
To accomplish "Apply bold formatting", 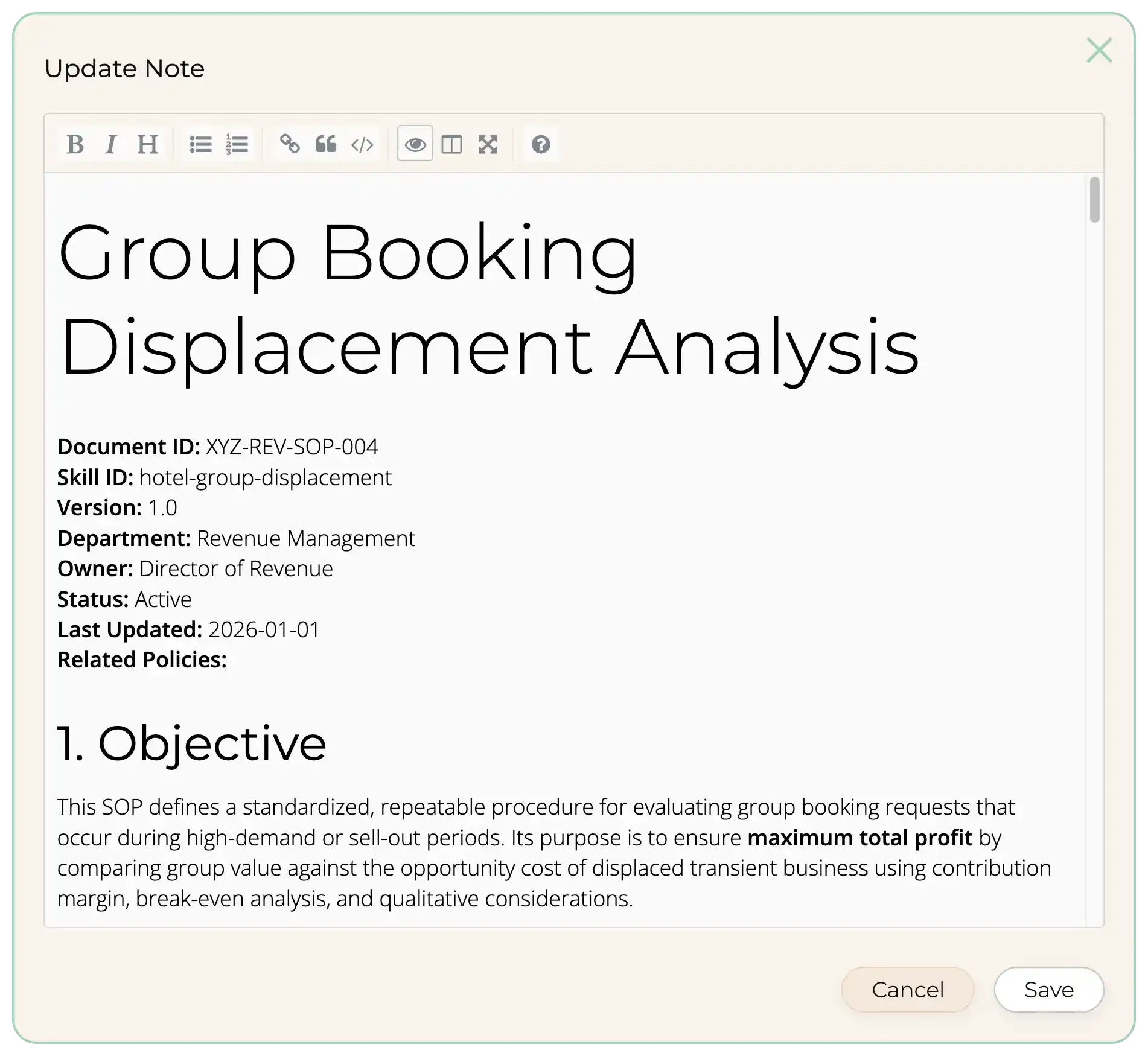I will pyautogui.click(x=75, y=144).
